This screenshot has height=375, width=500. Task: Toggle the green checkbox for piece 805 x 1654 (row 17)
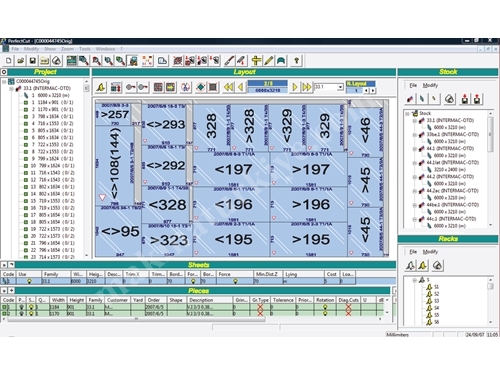[26, 215]
